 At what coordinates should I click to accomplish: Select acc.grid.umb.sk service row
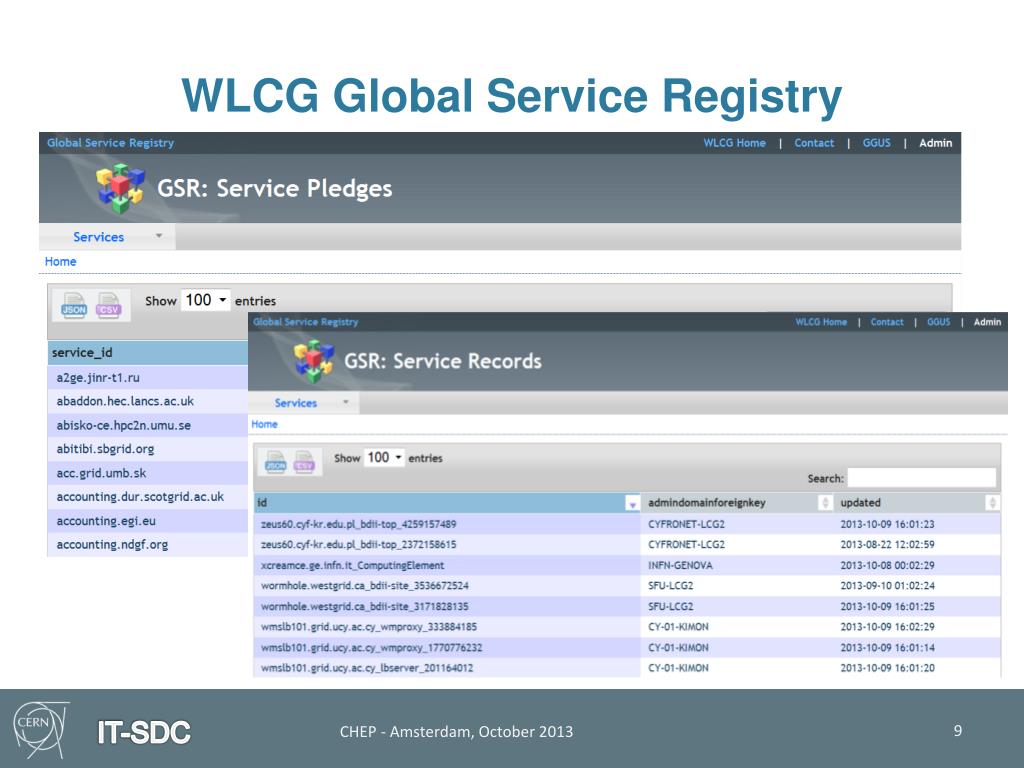point(148,473)
